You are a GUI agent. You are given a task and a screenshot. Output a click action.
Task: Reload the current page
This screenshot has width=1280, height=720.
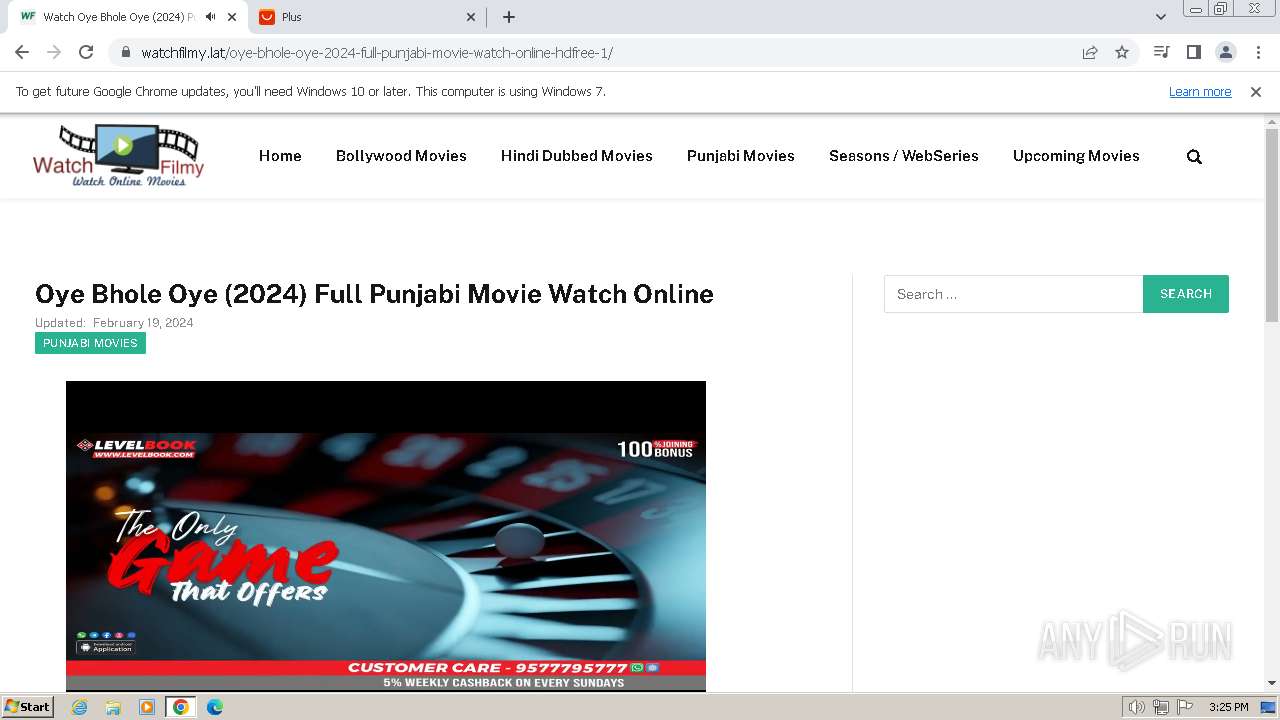(x=86, y=53)
